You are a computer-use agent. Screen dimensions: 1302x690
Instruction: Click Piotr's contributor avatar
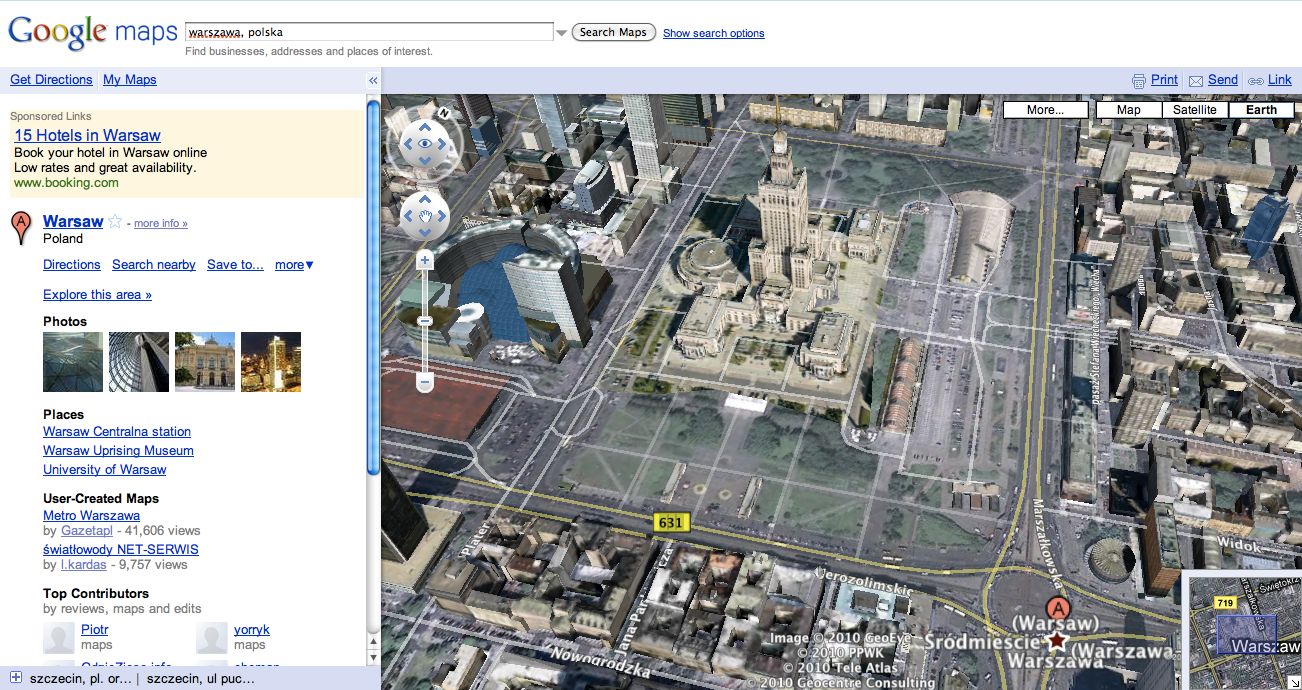click(59, 638)
